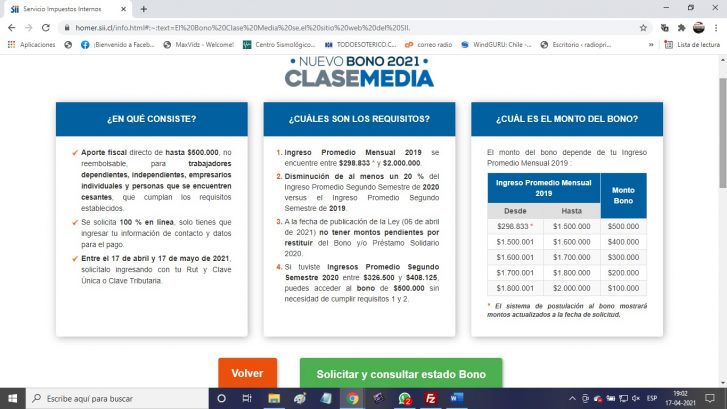Go back using the browser back arrow
This screenshot has width=727, height=409.
tap(10, 27)
